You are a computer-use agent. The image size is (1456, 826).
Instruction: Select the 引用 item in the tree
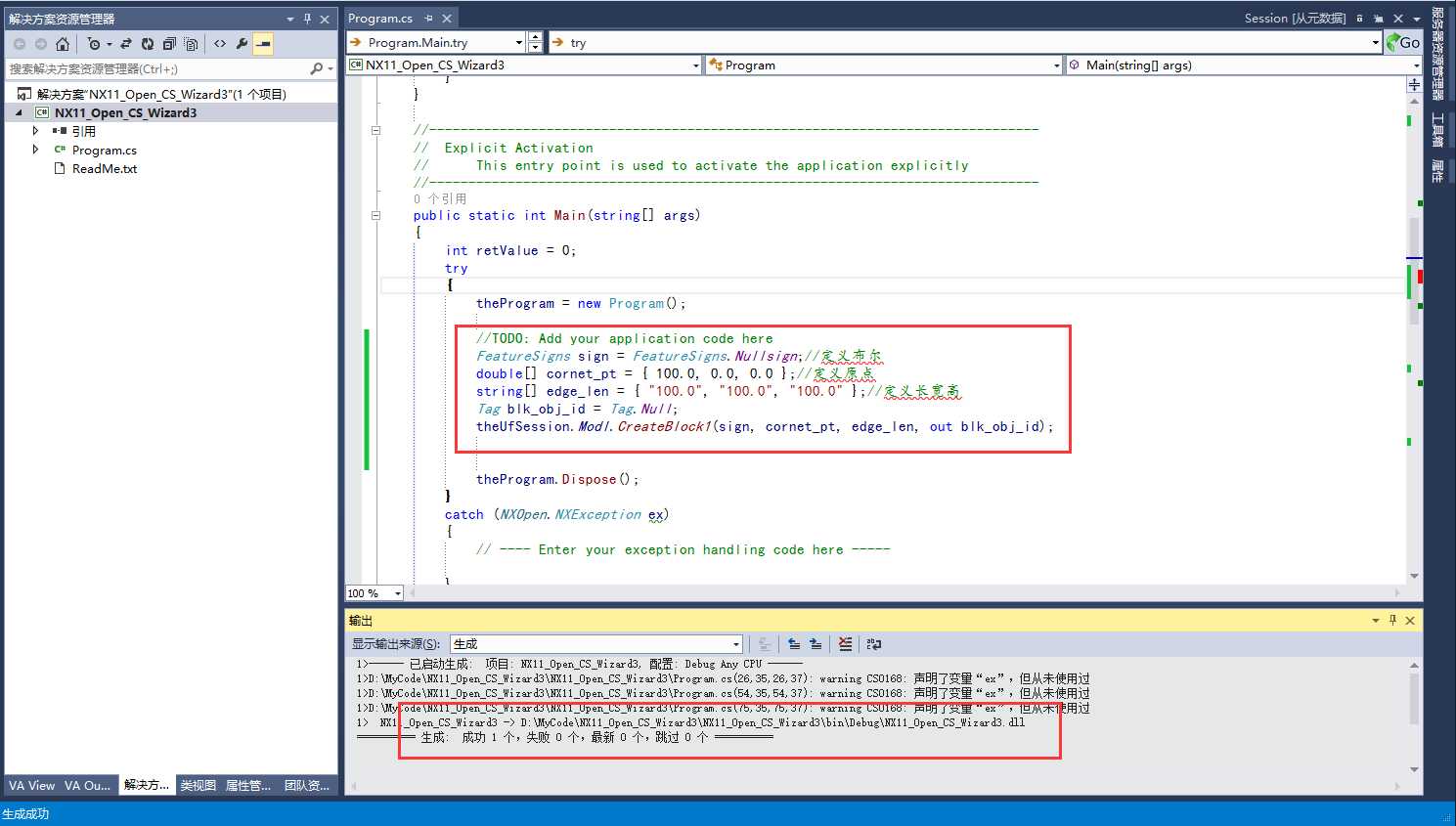(x=84, y=131)
